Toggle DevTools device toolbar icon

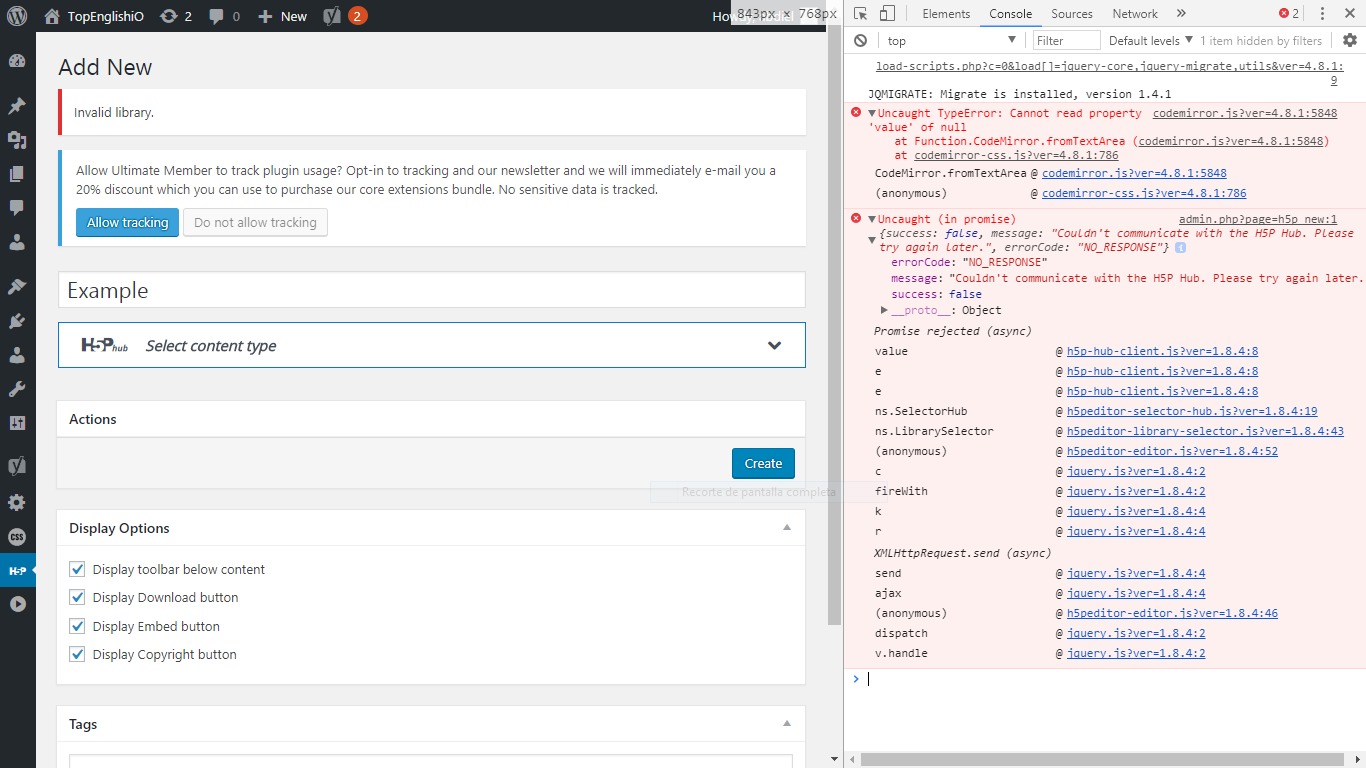click(888, 14)
